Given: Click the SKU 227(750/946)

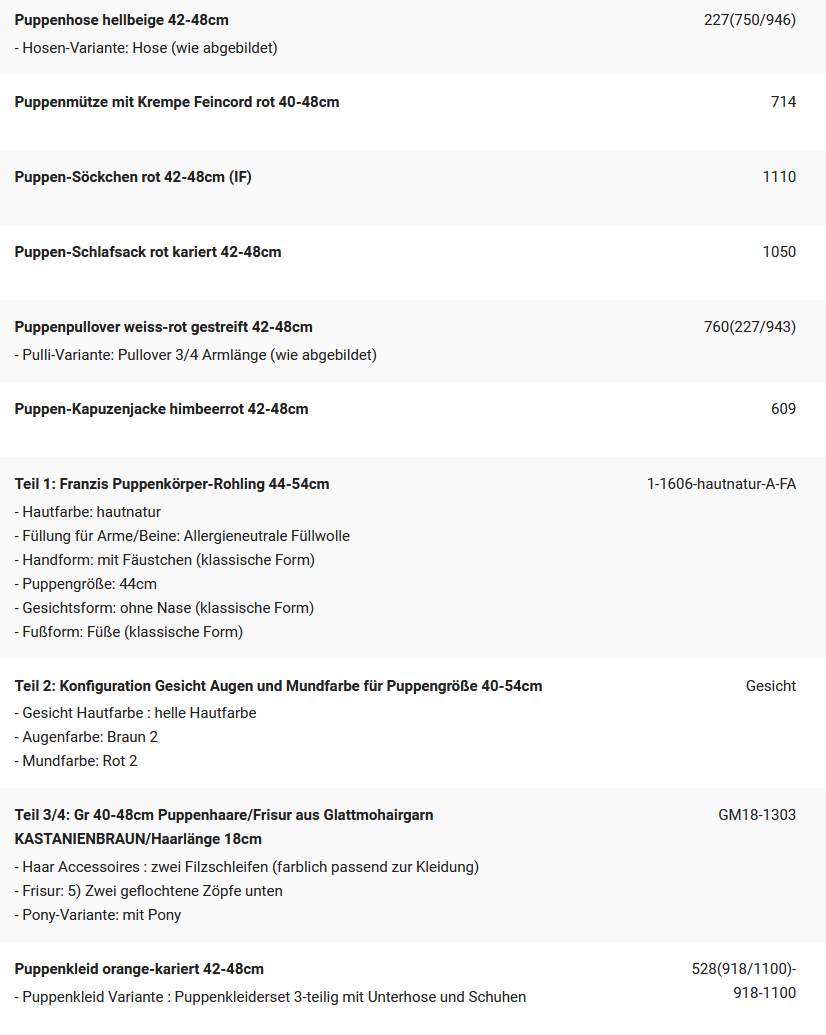Looking at the screenshot, I should click(x=750, y=20).
